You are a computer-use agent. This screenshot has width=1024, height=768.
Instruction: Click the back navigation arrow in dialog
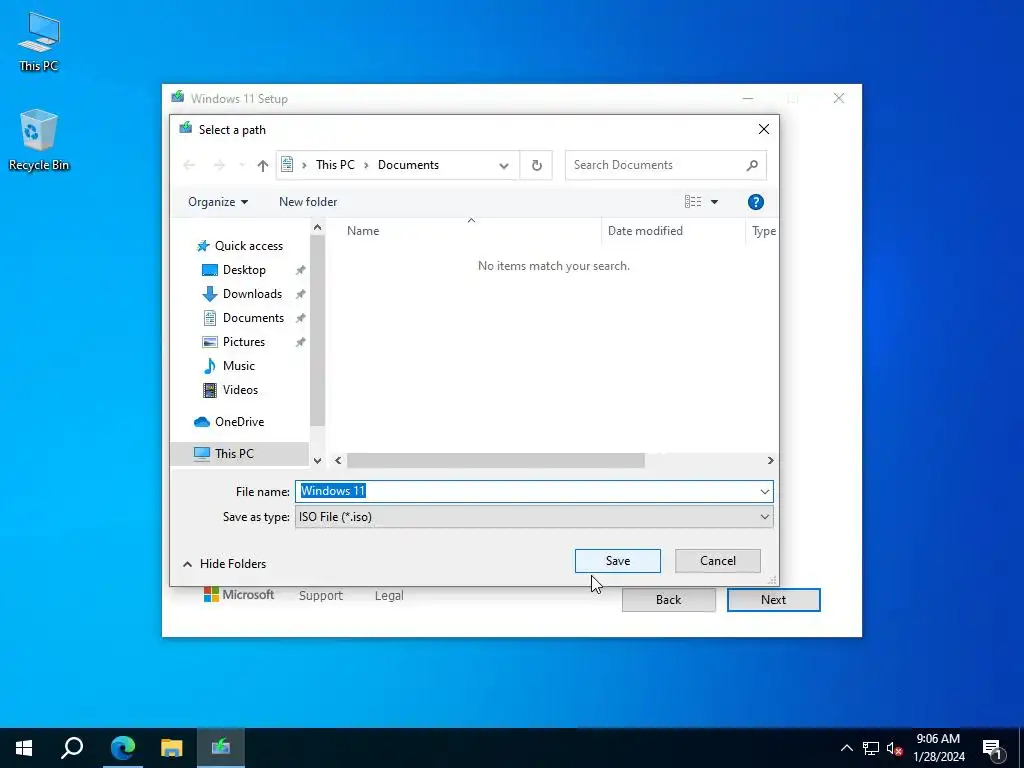click(x=189, y=165)
